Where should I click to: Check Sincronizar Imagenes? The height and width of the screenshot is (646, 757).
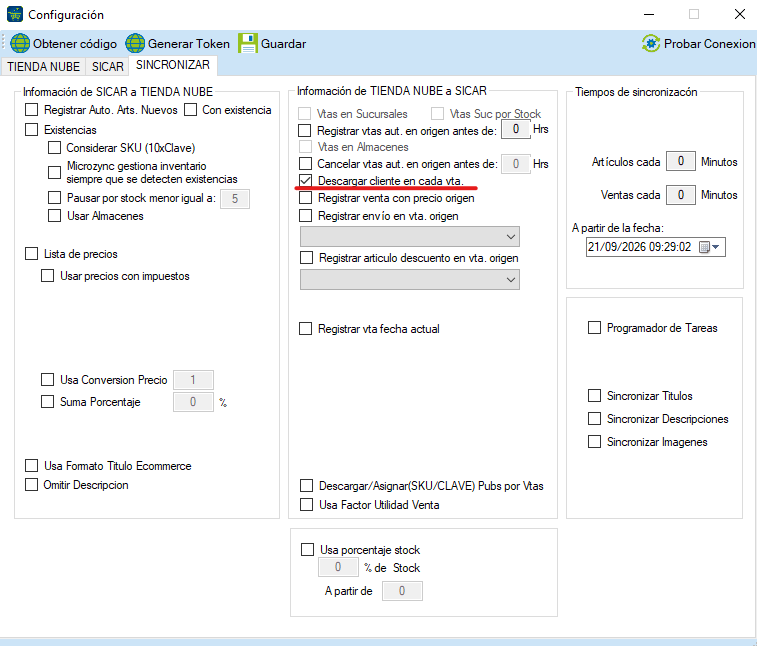(594, 441)
